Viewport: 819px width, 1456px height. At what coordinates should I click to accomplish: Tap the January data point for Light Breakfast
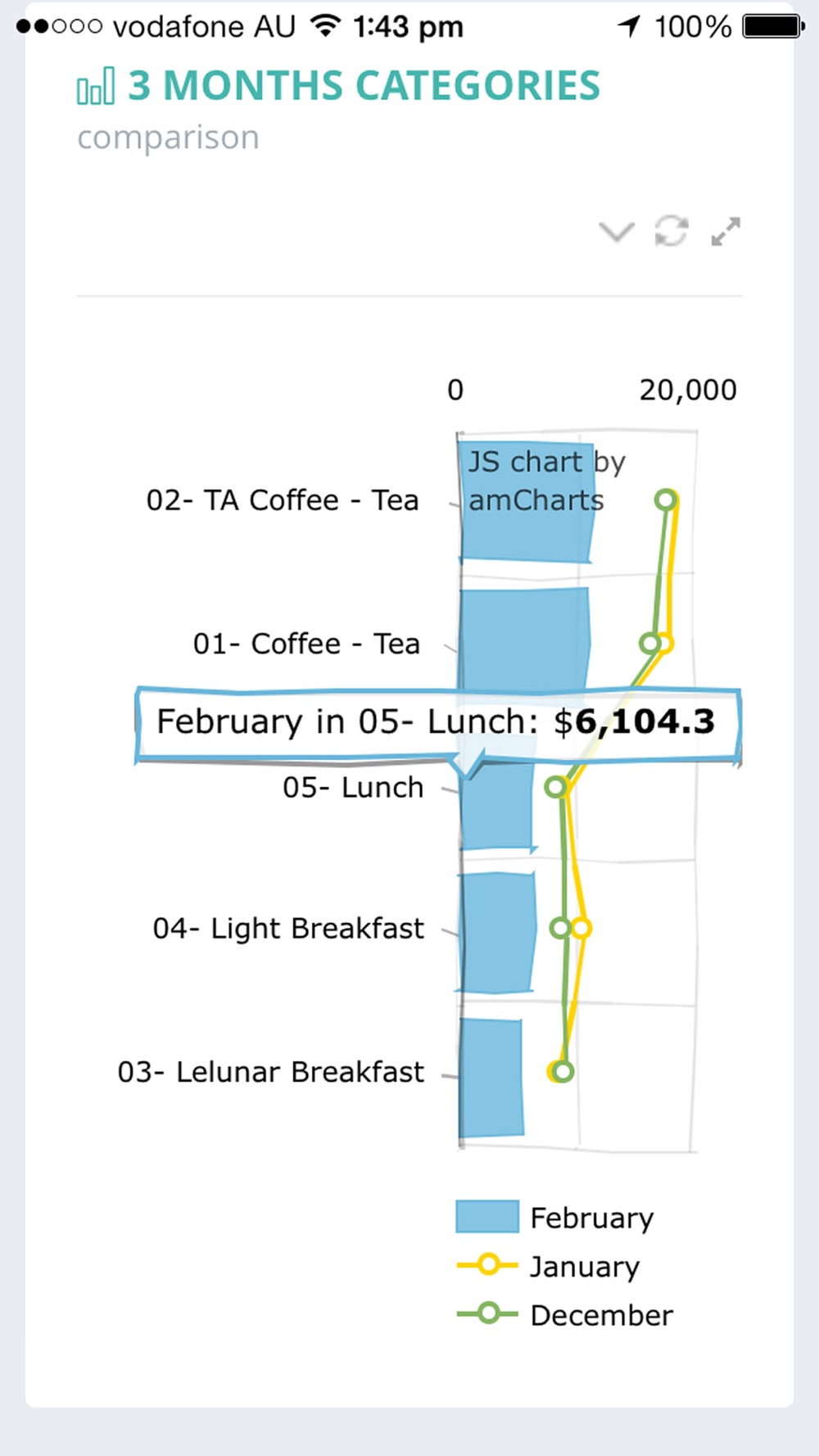[581, 928]
